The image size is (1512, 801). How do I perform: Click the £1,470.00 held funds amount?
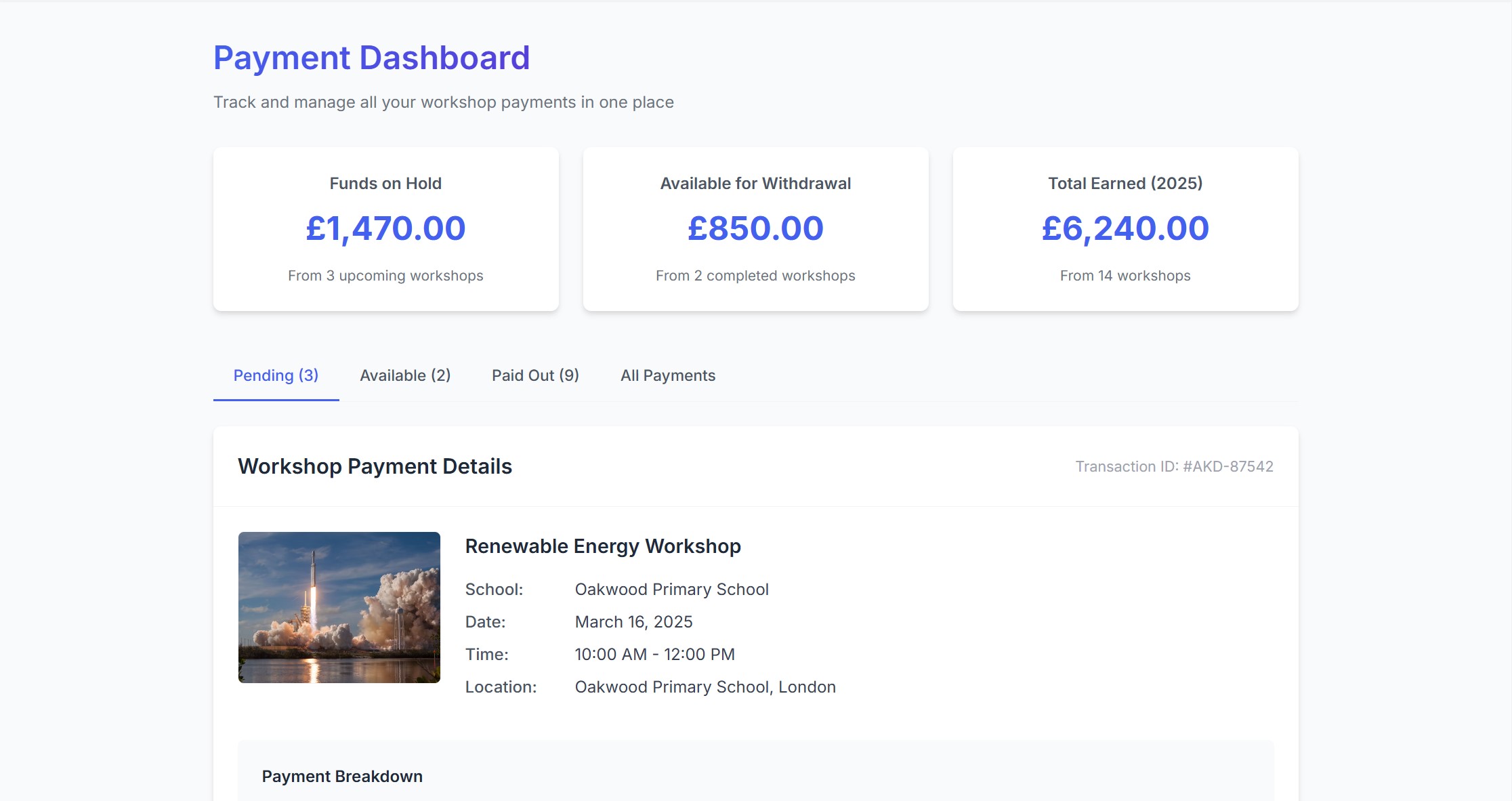[385, 228]
